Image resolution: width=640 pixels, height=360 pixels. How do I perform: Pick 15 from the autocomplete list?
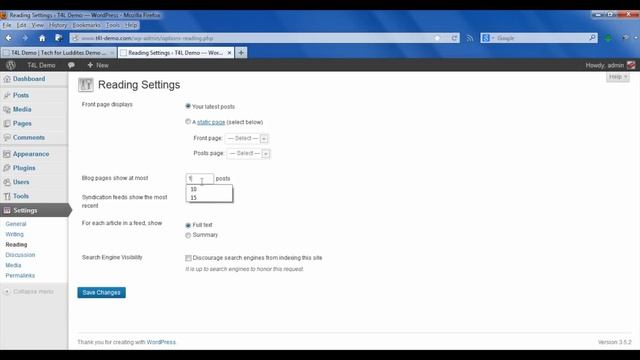coord(209,198)
